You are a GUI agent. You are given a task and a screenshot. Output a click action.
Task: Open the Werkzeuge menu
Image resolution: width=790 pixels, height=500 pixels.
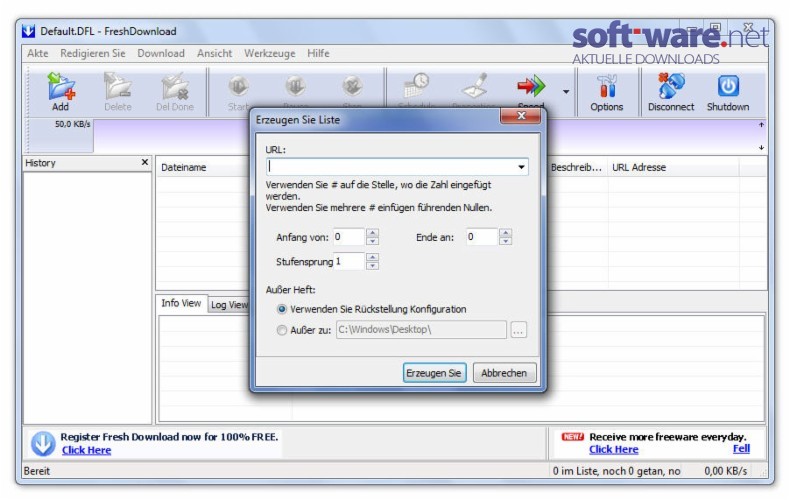pos(270,53)
